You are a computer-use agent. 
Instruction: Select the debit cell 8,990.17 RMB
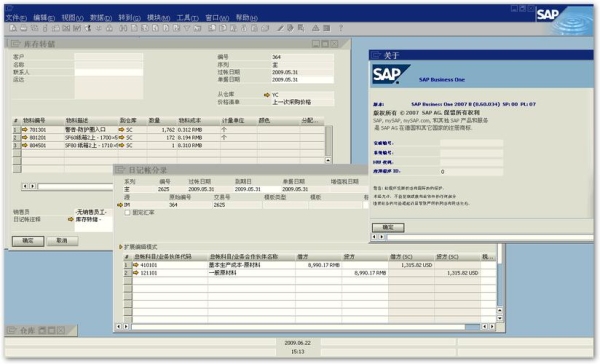318,265
